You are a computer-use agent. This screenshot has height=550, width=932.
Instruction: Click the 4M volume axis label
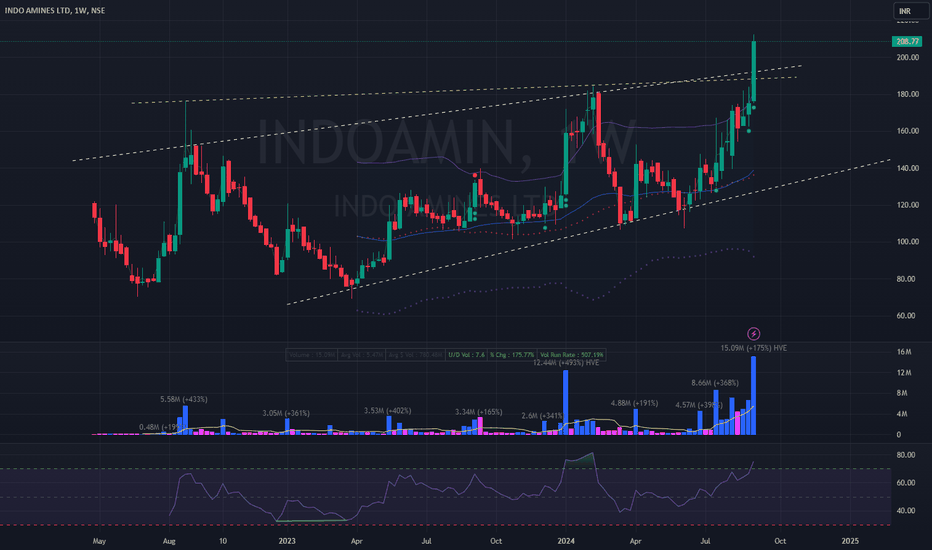[x=902, y=414]
